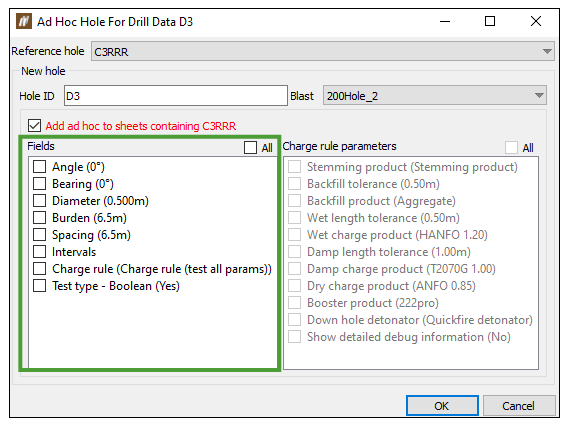Open the Reference hole dropdown
The height and width of the screenshot is (427, 569).
tap(323, 52)
